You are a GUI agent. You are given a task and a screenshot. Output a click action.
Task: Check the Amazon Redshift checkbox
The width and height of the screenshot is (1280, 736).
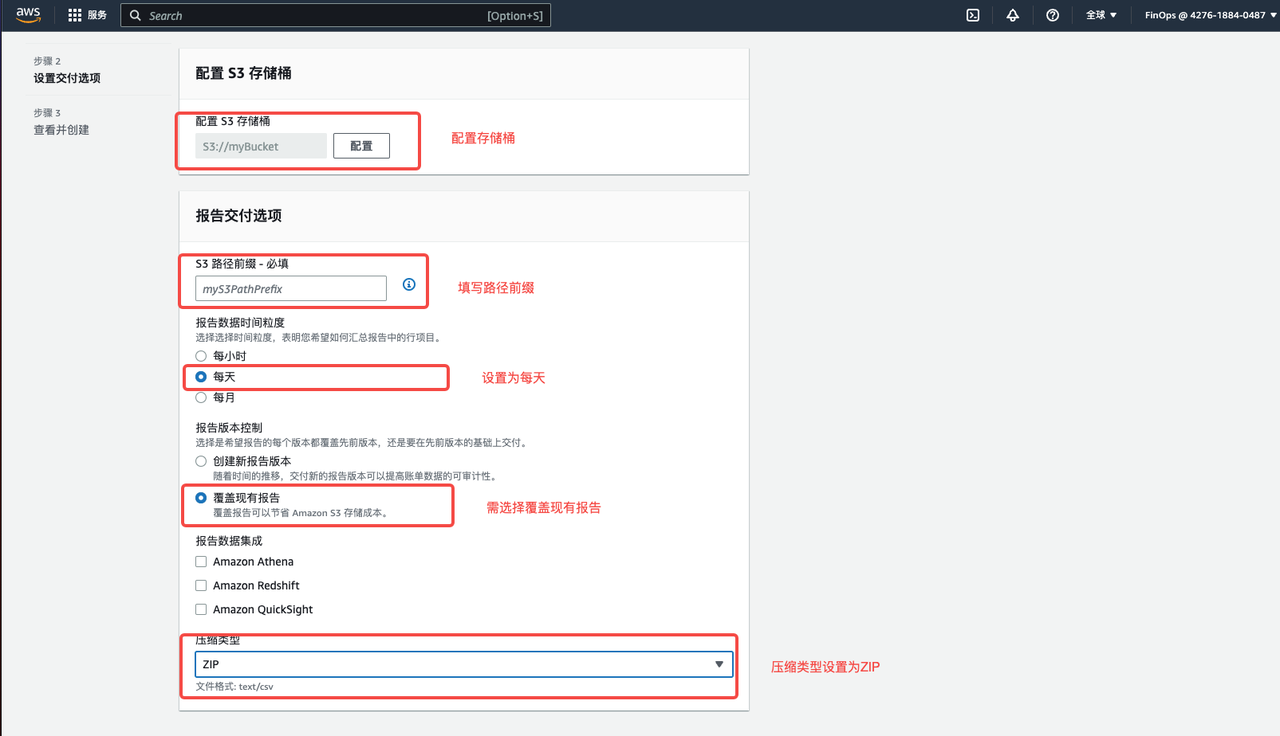(x=201, y=586)
